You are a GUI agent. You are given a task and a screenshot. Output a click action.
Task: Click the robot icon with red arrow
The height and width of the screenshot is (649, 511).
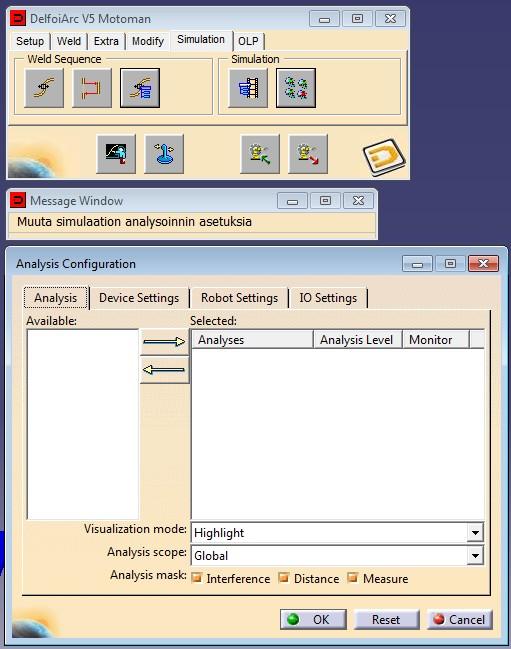tap(308, 154)
